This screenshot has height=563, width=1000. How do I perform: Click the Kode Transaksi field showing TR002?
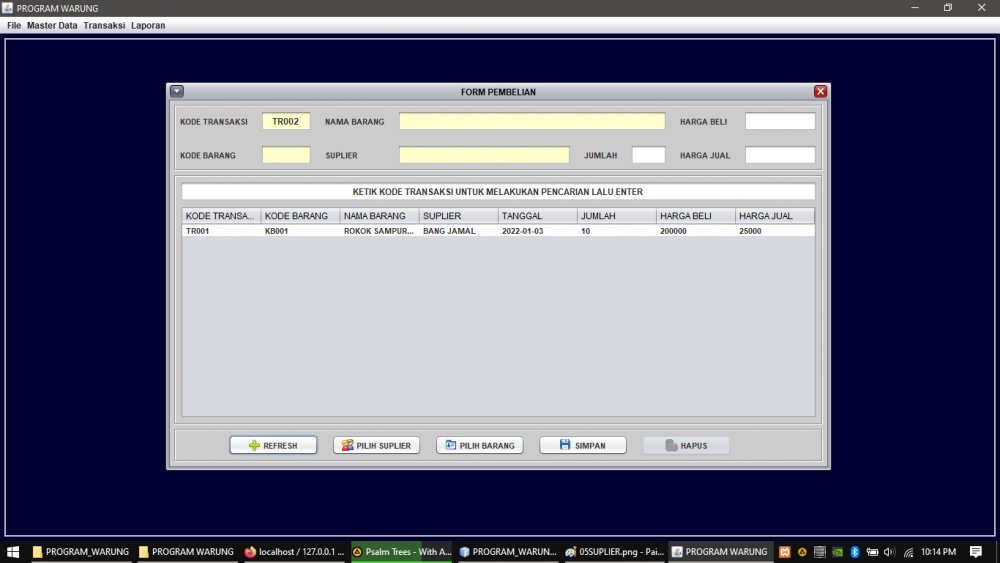[286, 121]
